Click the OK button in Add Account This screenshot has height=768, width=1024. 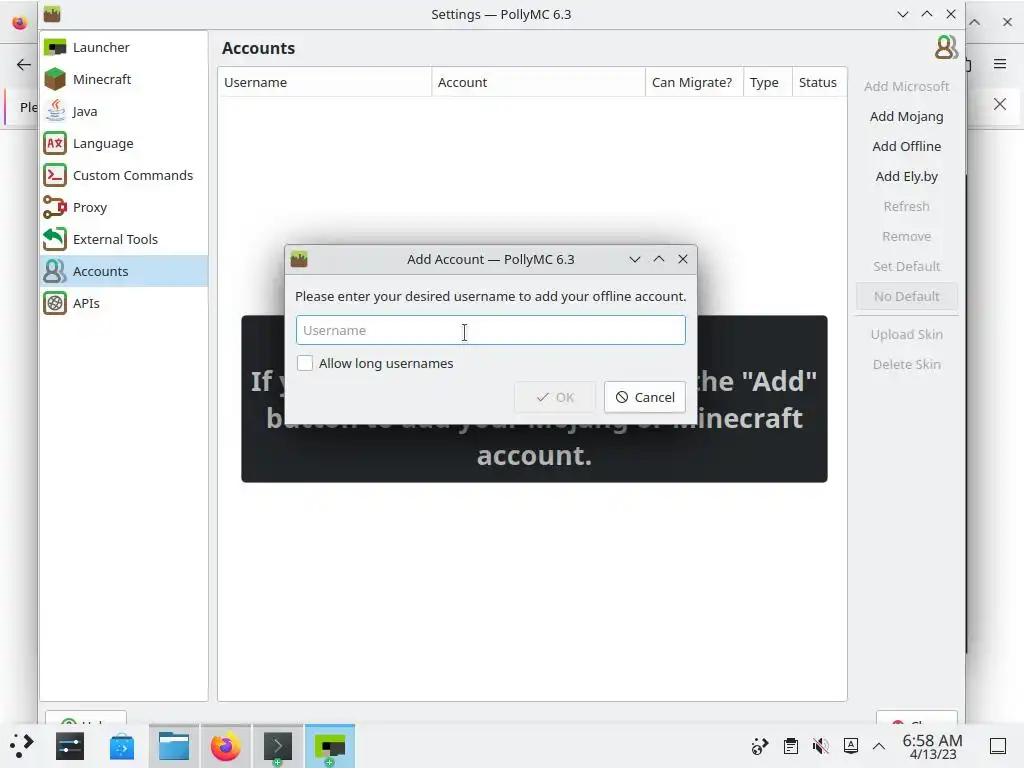coord(555,397)
